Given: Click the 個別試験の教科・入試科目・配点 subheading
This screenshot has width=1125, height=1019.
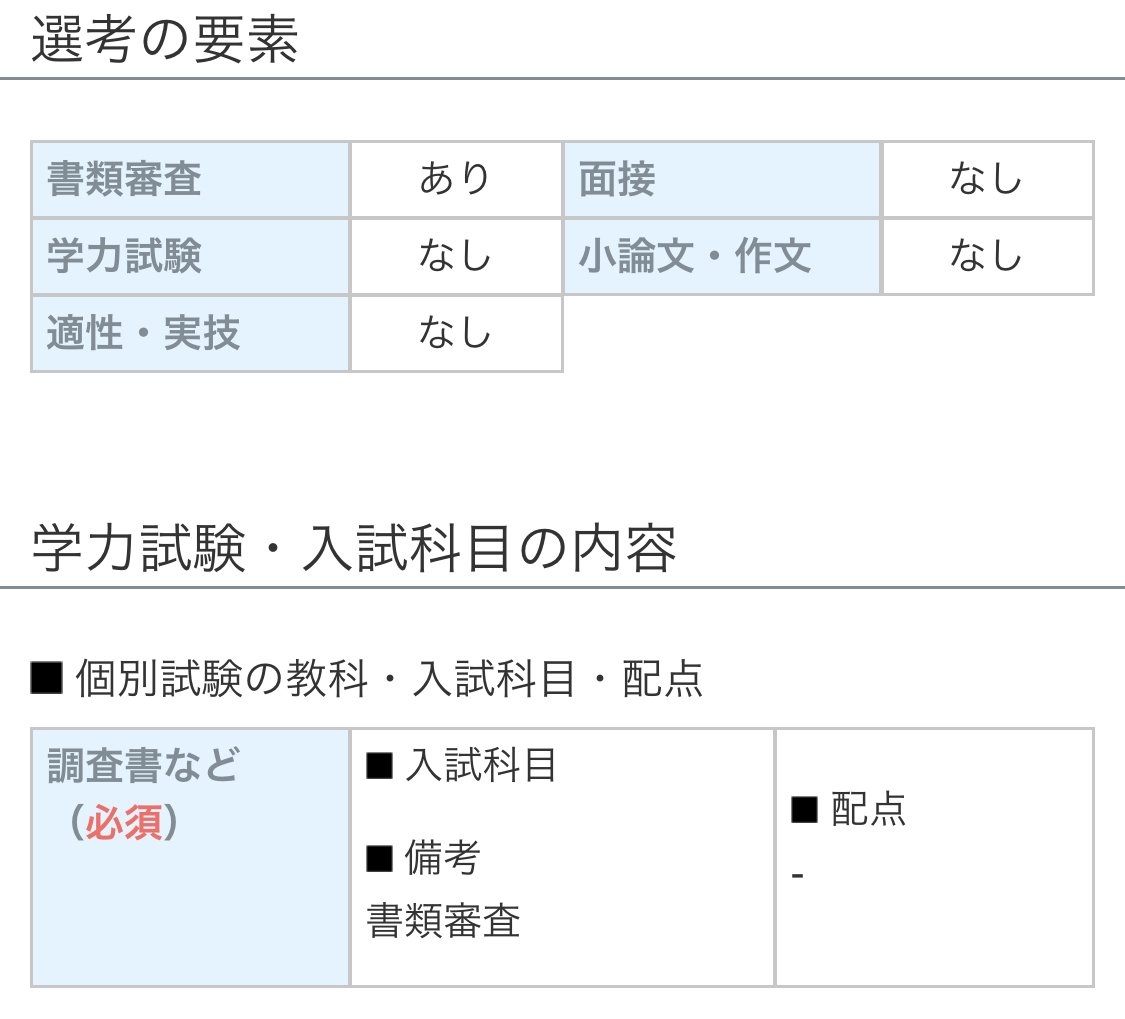Looking at the screenshot, I should pyautogui.click(x=367, y=679).
